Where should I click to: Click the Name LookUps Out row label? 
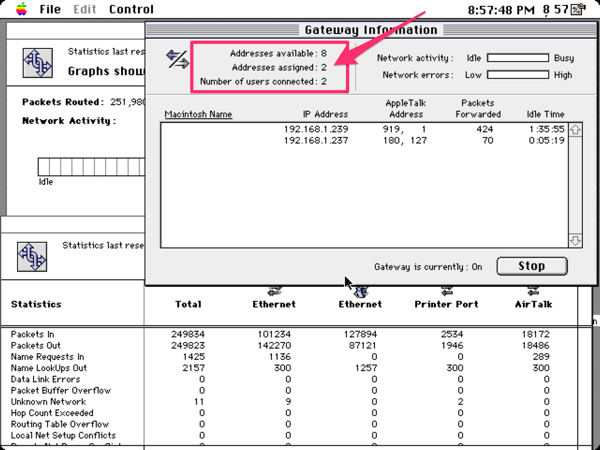[x=49, y=368]
